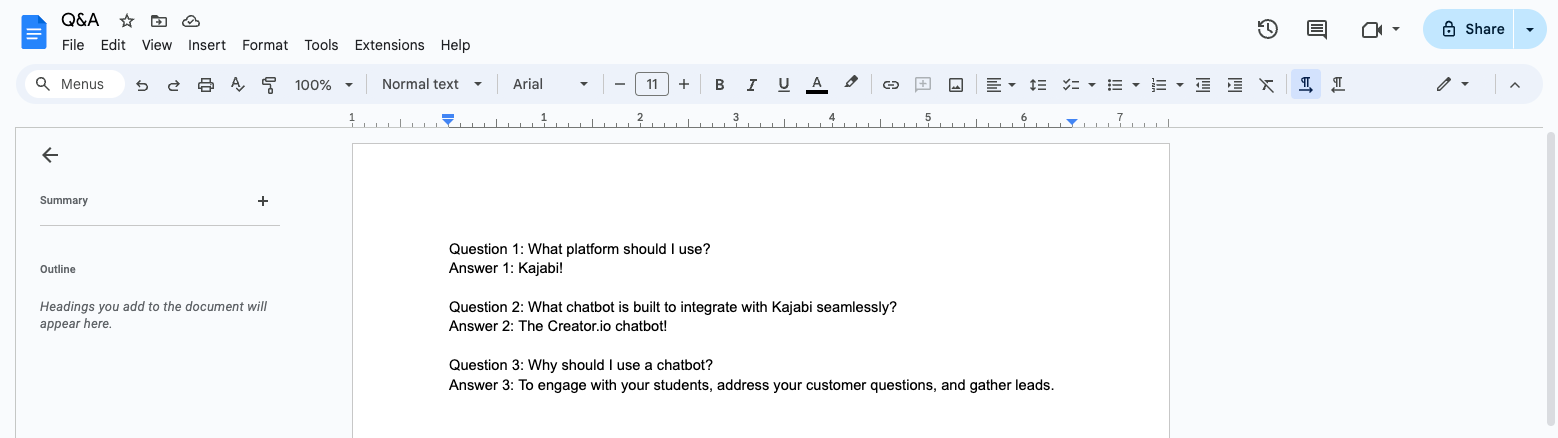Screen dimensions: 1558x438
Task: Open the Tools menu
Action: coord(321,45)
